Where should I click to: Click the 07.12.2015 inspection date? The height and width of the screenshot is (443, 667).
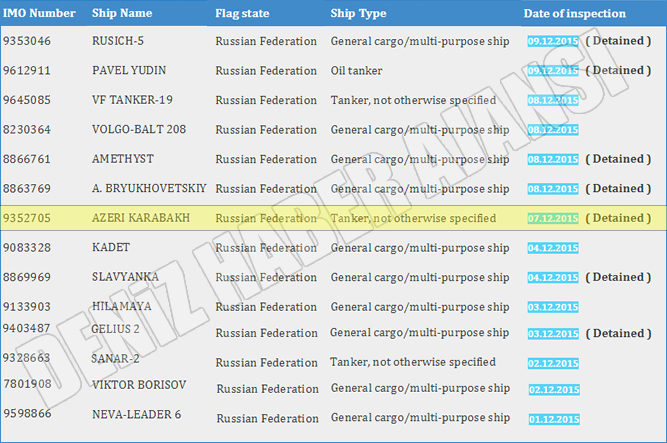[x=552, y=218]
